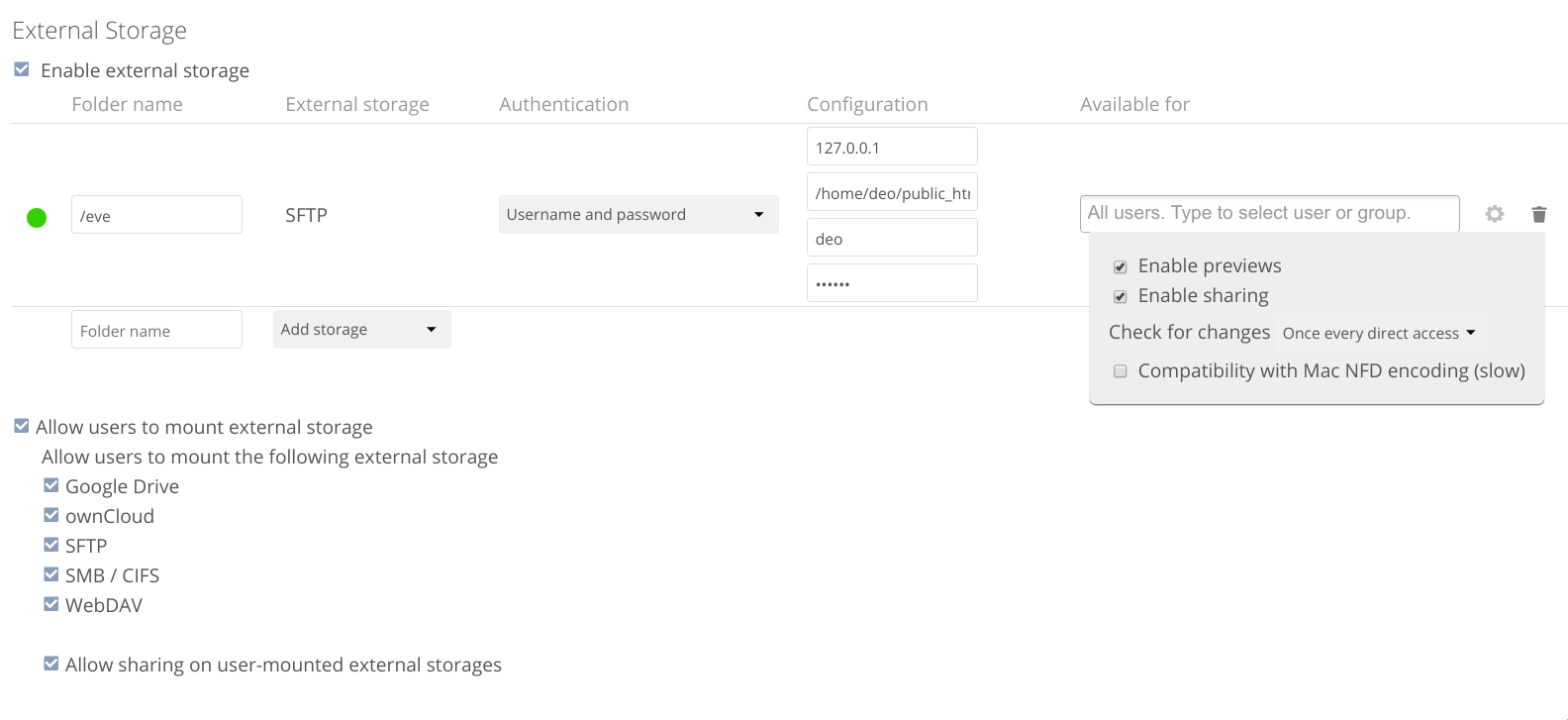Enable Compatibility with Mac NFD encoding

[1121, 371]
